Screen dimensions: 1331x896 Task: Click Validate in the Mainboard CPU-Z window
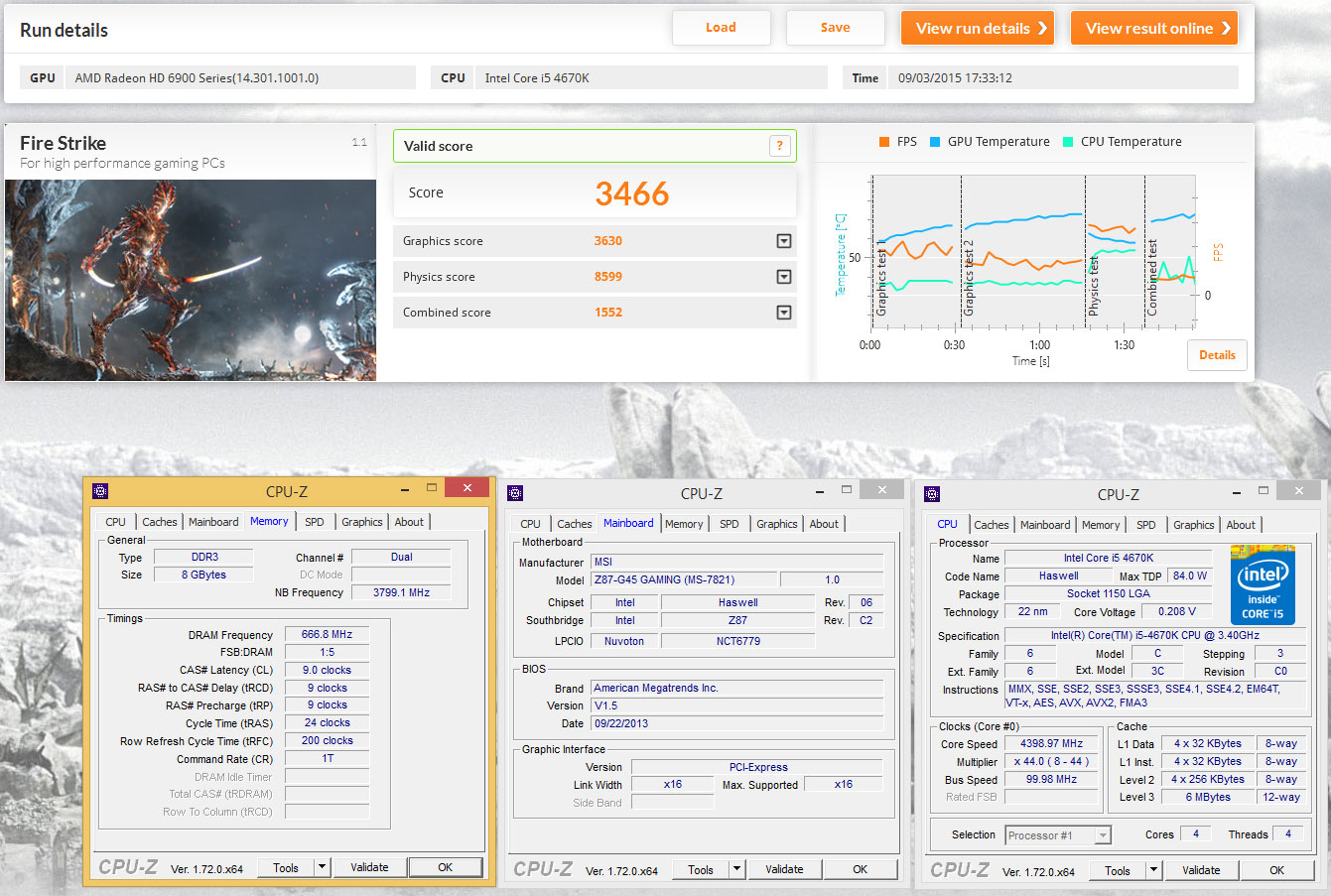tap(784, 869)
